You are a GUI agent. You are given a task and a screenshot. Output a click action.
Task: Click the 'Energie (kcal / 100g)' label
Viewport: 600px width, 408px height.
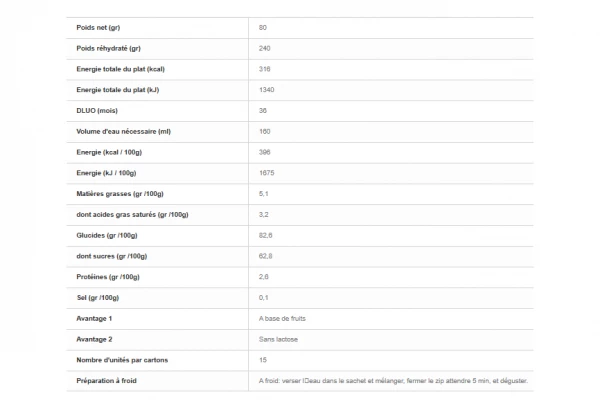111,152
